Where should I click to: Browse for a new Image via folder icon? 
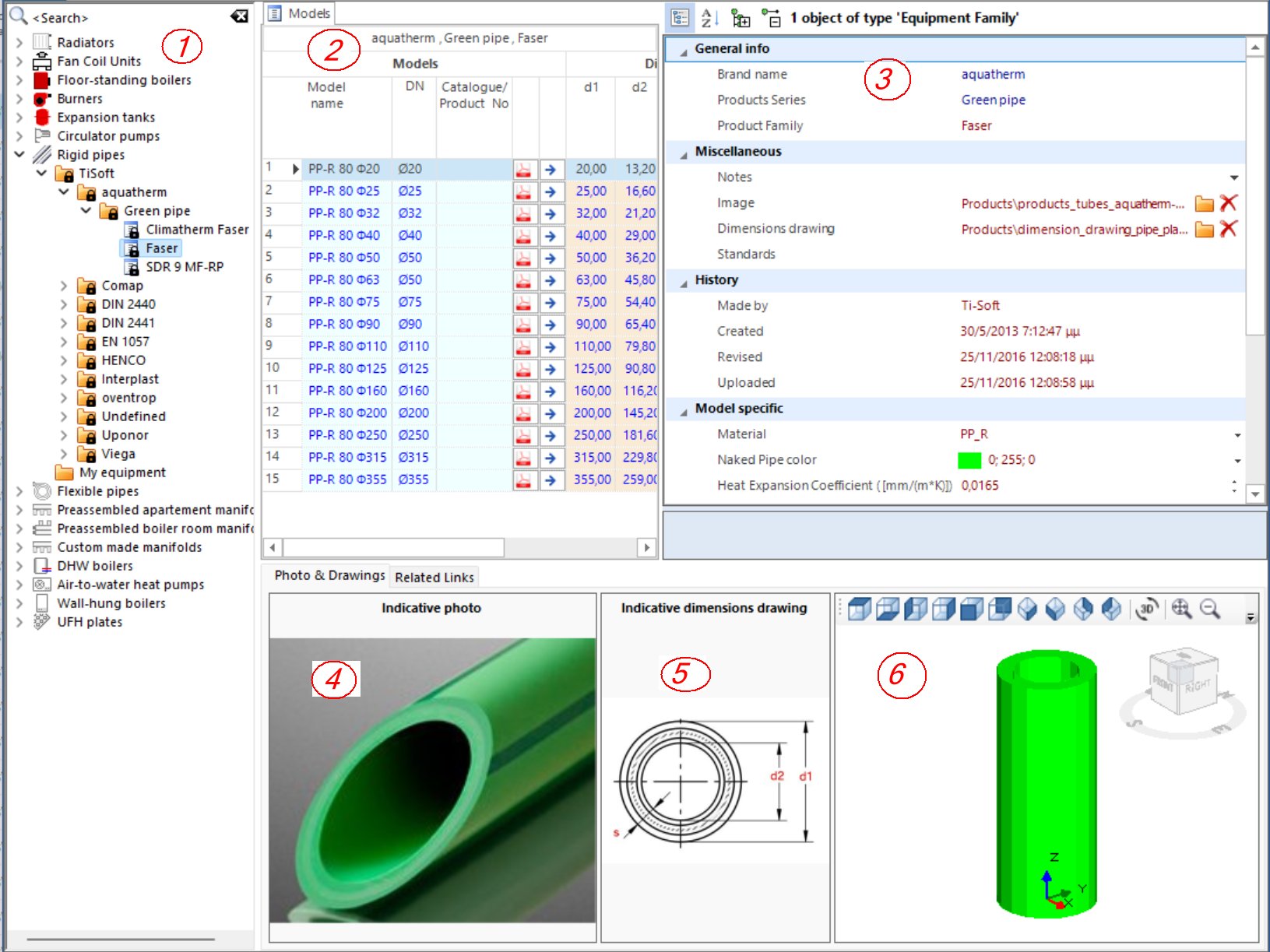tap(1205, 202)
